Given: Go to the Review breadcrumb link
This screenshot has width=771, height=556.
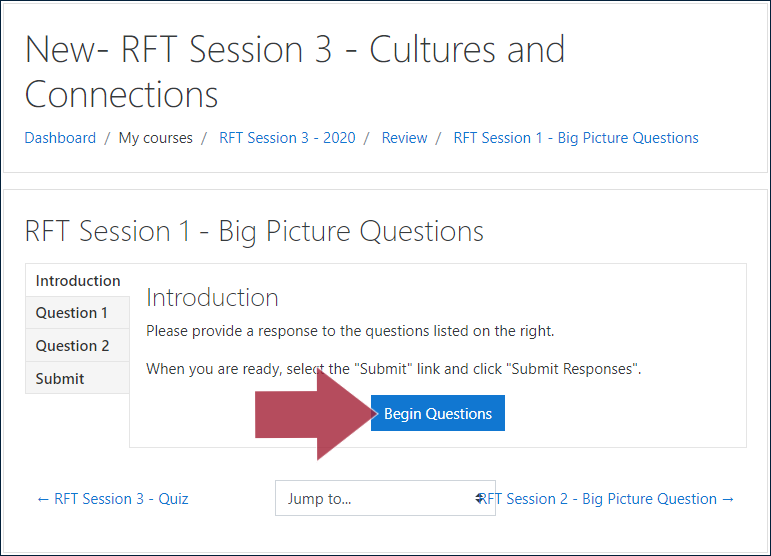Looking at the screenshot, I should pyautogui.click(x=404, y=138).
